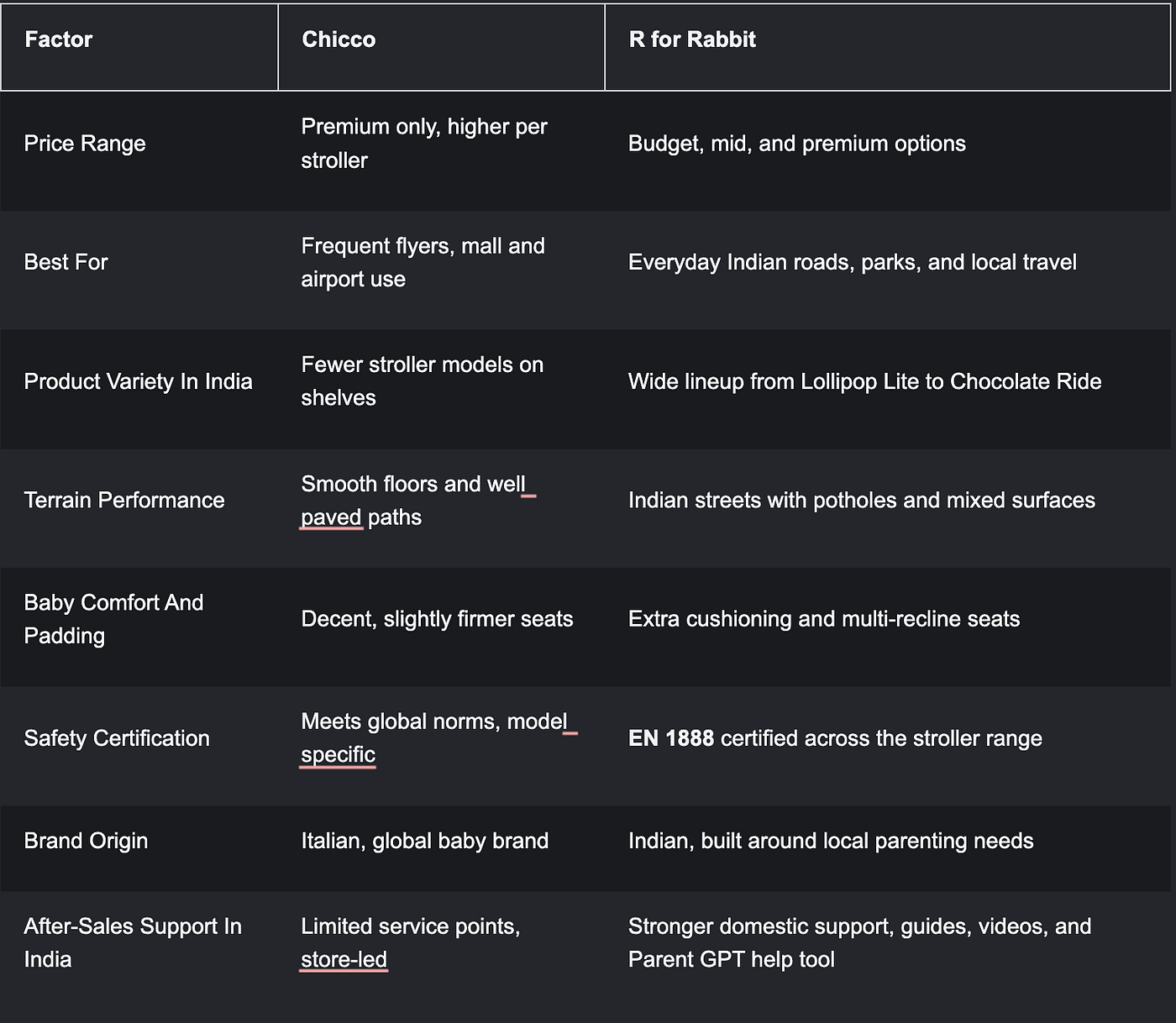The image size is (1176, 1023).
Task: Click 'Budget, mid, and premium options' cell
Action: coord(797,144)
